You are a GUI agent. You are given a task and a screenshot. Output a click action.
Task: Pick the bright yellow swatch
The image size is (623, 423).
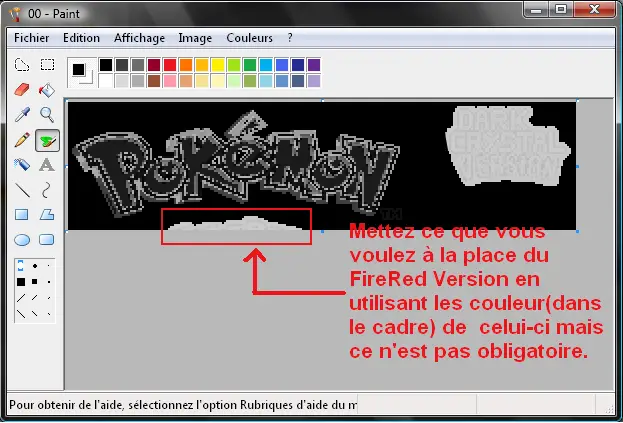pyautogui.click(x=218, y=65)
